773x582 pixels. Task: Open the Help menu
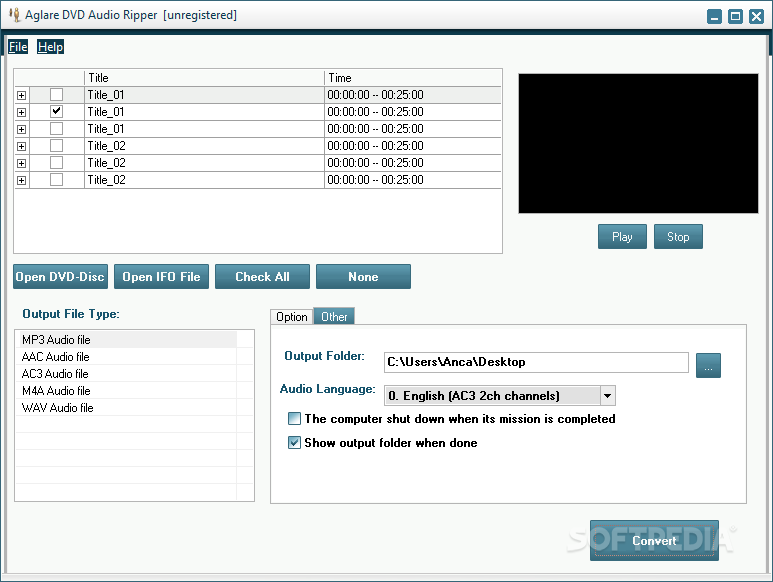50,47
